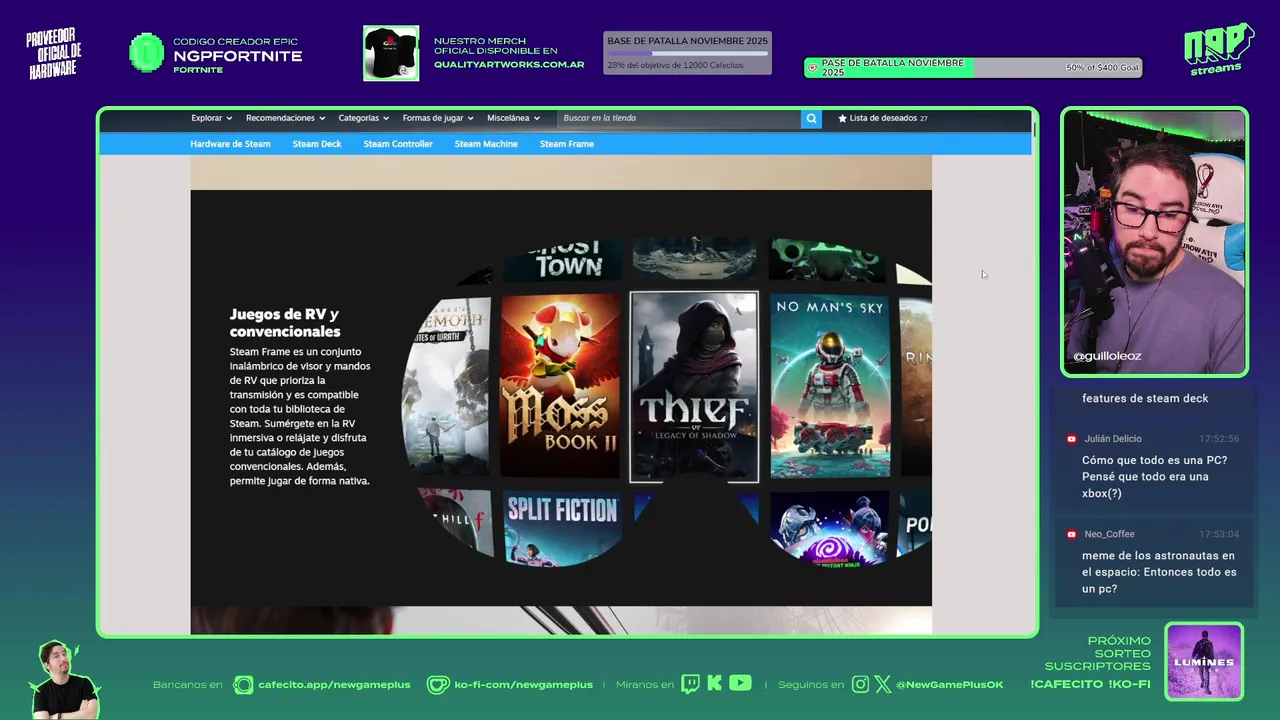
Task: Click the ko-fi cup icon
Action: (x=438, y=685)
